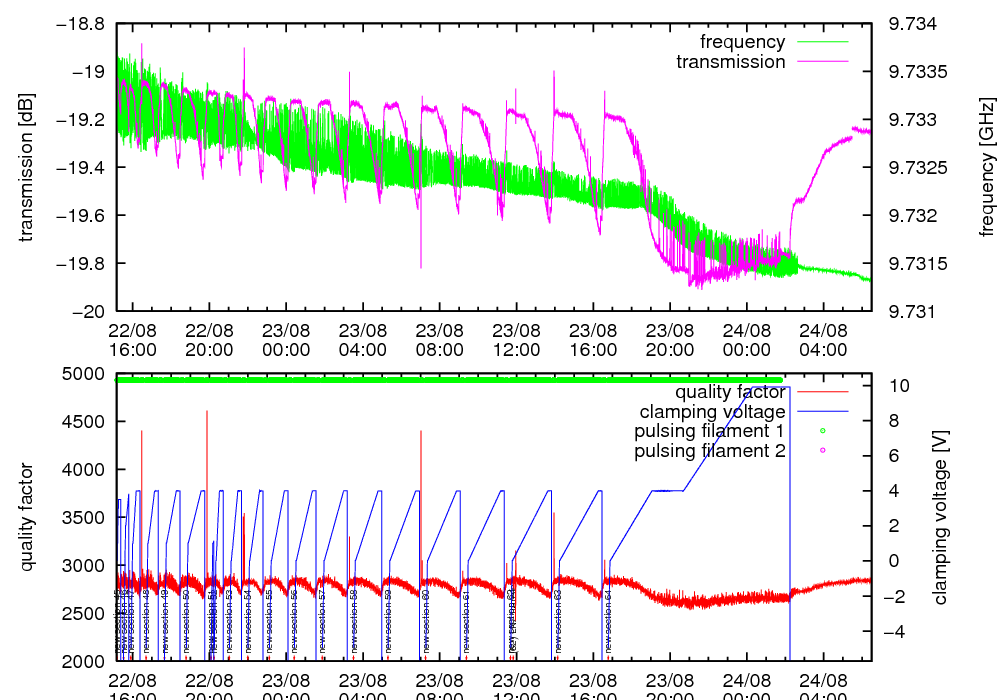The image size is (1000, 700).
Task: Click the 'frequency' legend text
Action: (x=742, y=42)
